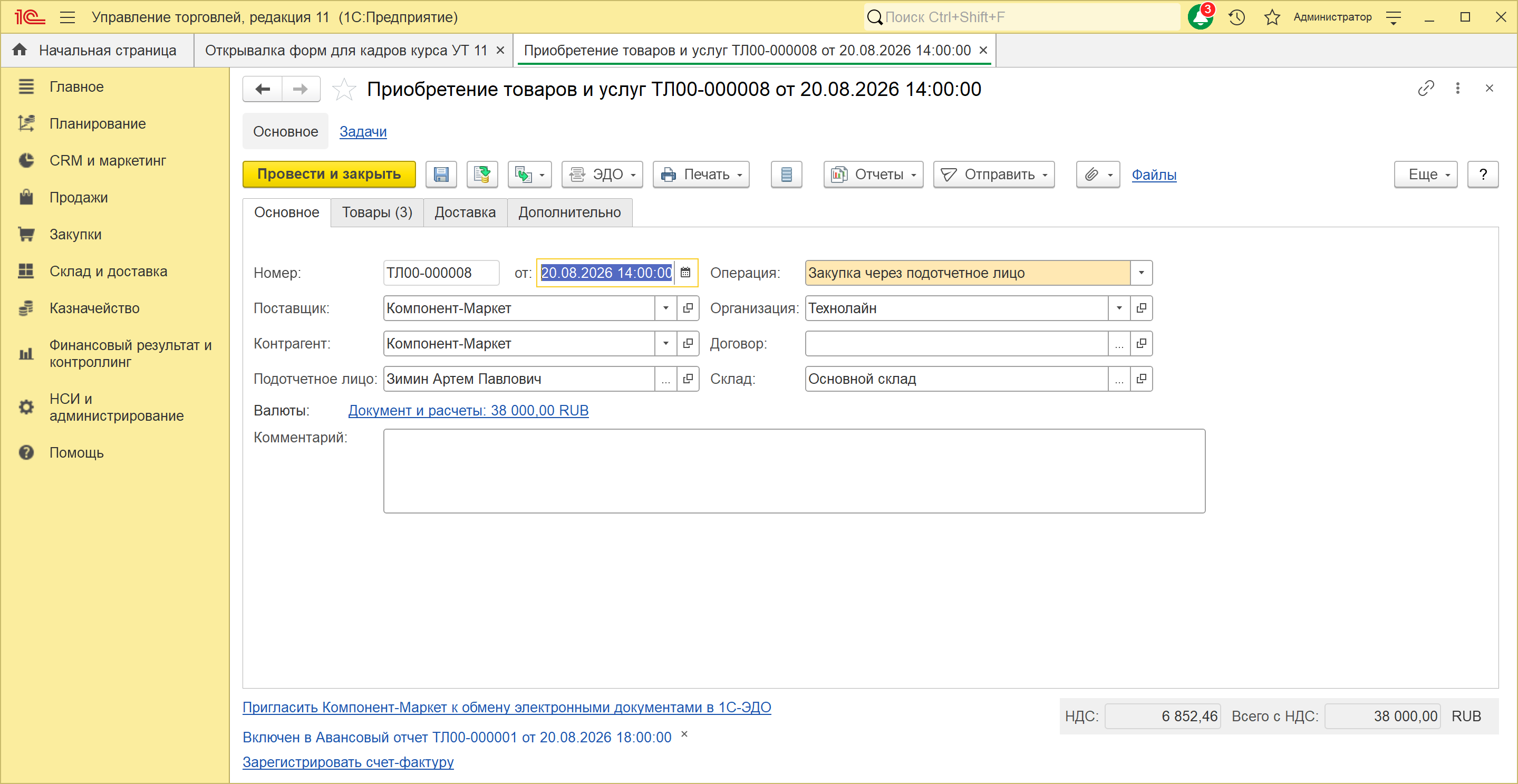Open Документ и расчеты currency link

click(x=468, y=411)
